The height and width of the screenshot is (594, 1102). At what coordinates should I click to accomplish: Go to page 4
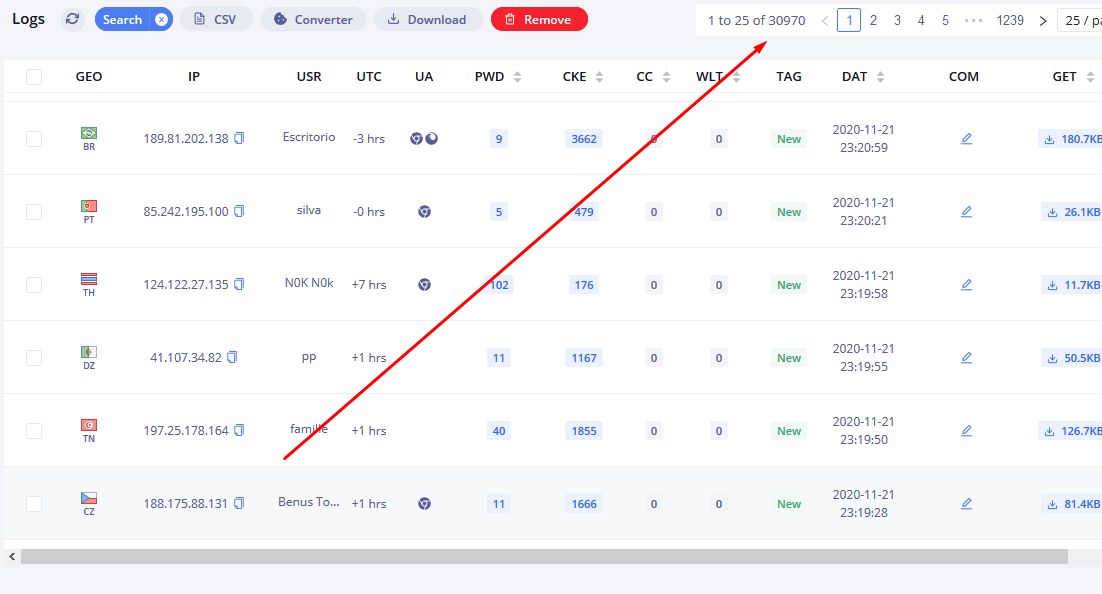point(921,20)
